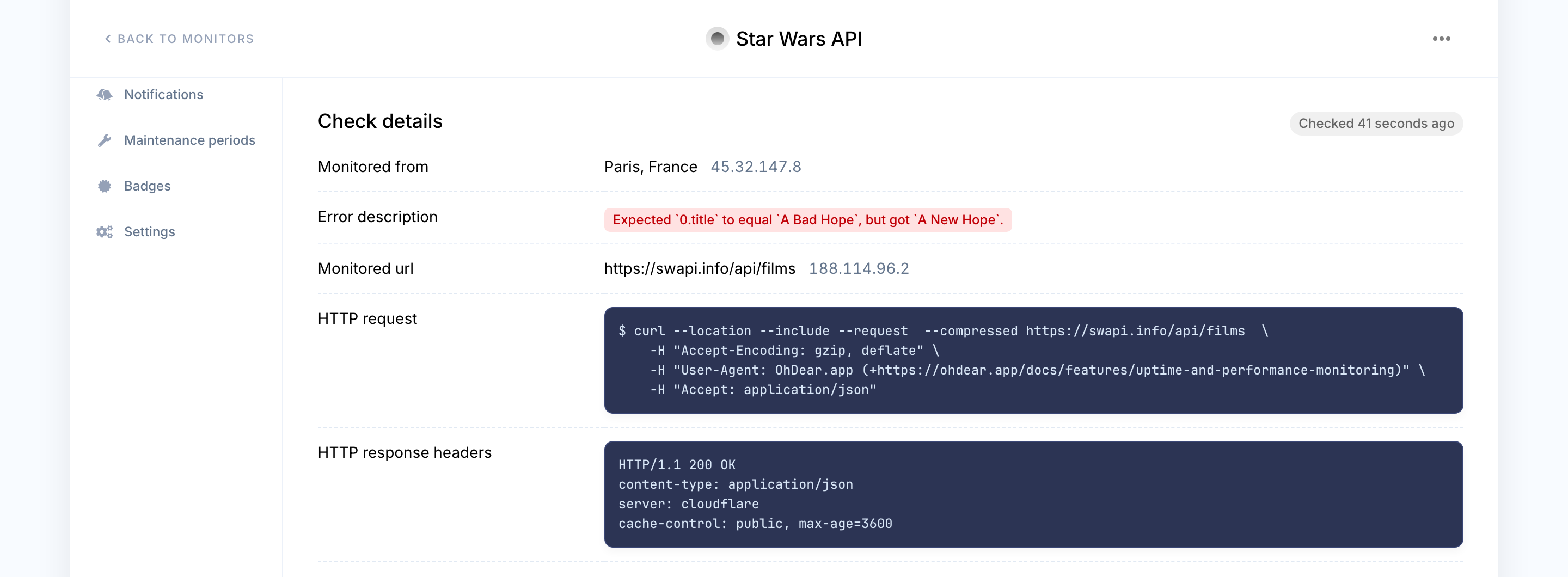Image resolution: width=1568 pixels, height=577 pixels.
Task: Click the monitored URL https://swapi.info/api/films
Action: tap(700, 268)
